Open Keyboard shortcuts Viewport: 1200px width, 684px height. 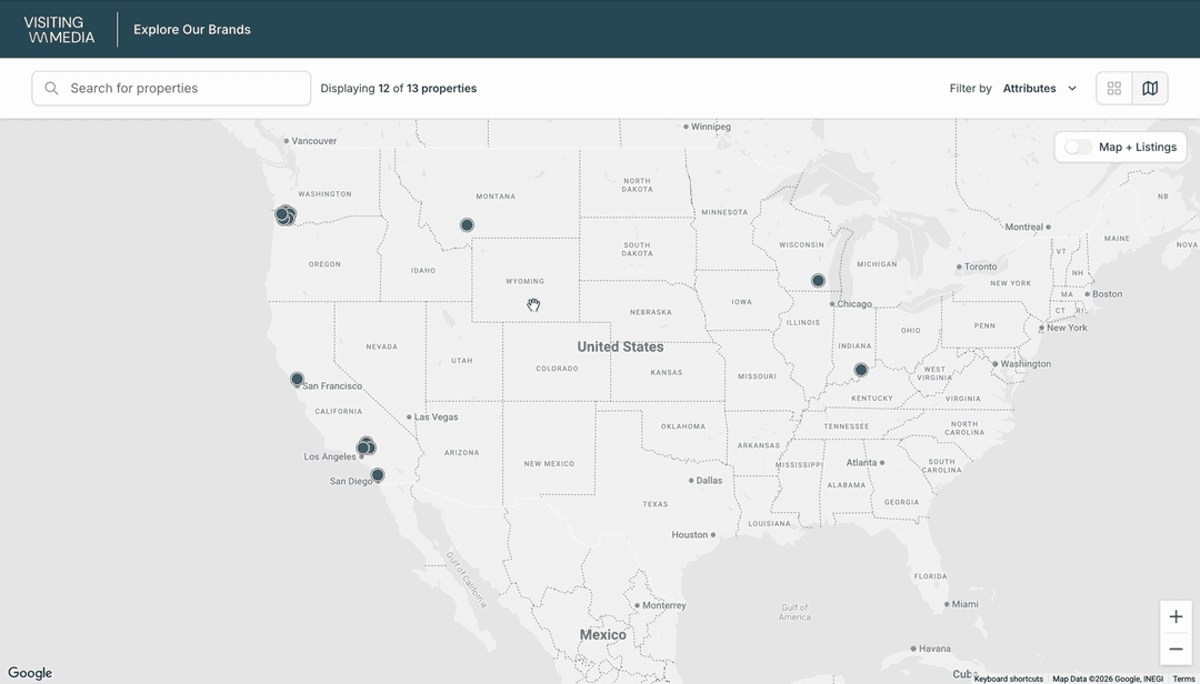1008,679
